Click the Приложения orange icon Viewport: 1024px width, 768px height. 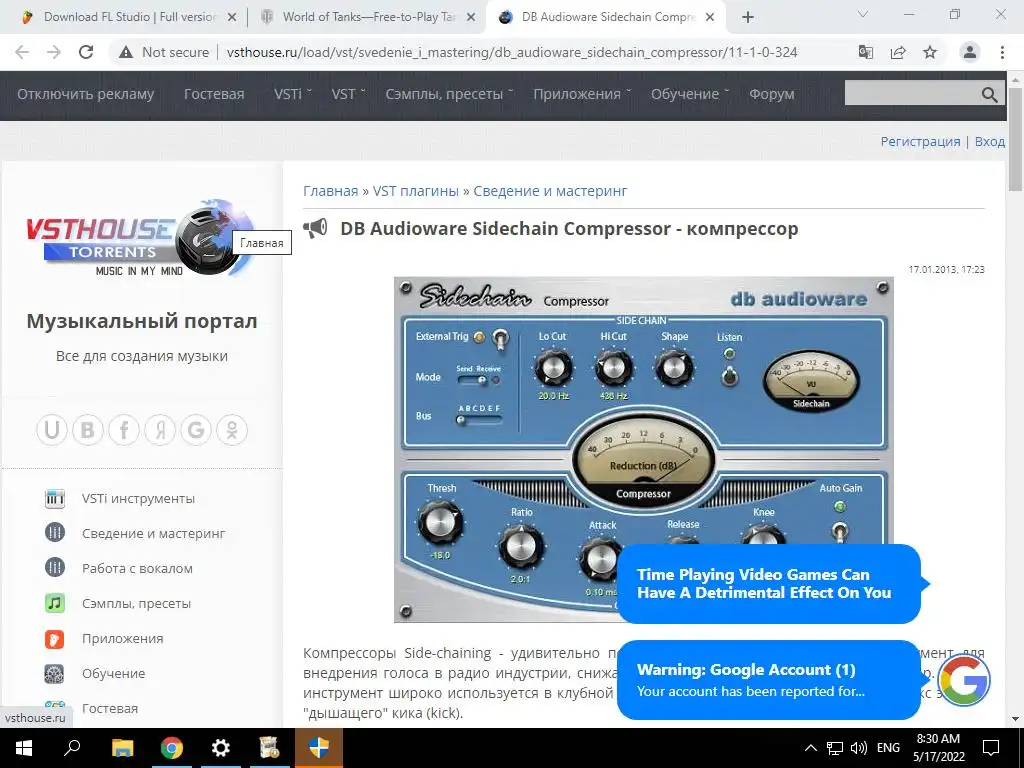coord(55,638)
